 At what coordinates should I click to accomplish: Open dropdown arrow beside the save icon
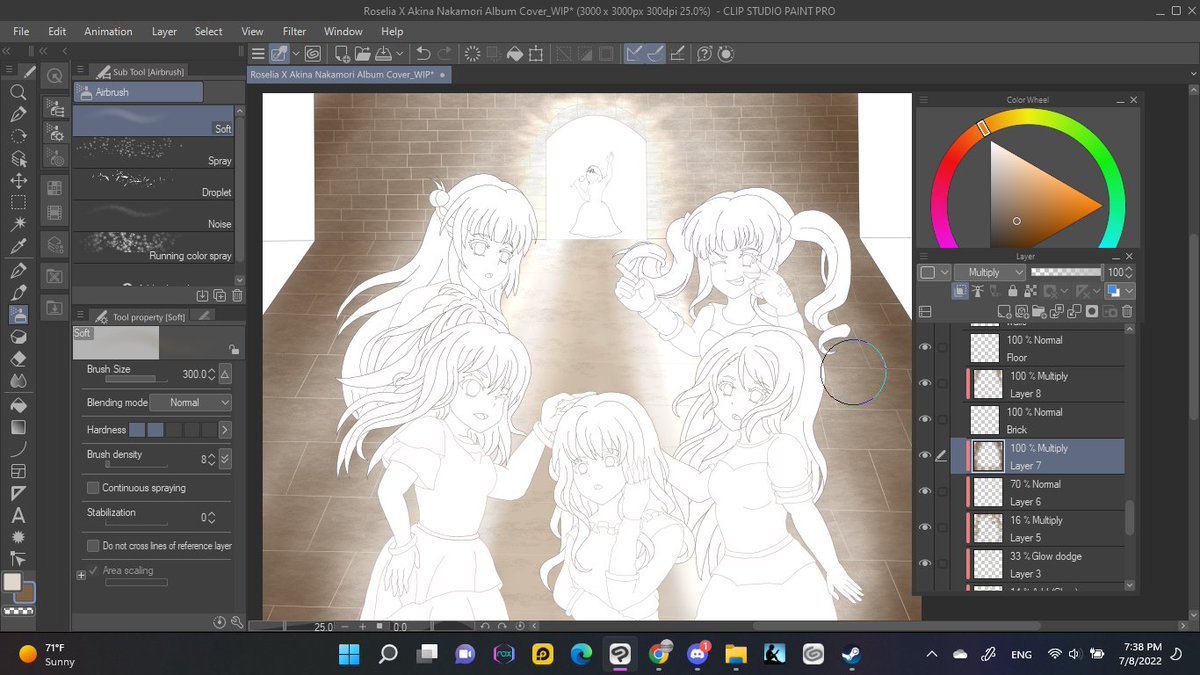click(400, 54)
